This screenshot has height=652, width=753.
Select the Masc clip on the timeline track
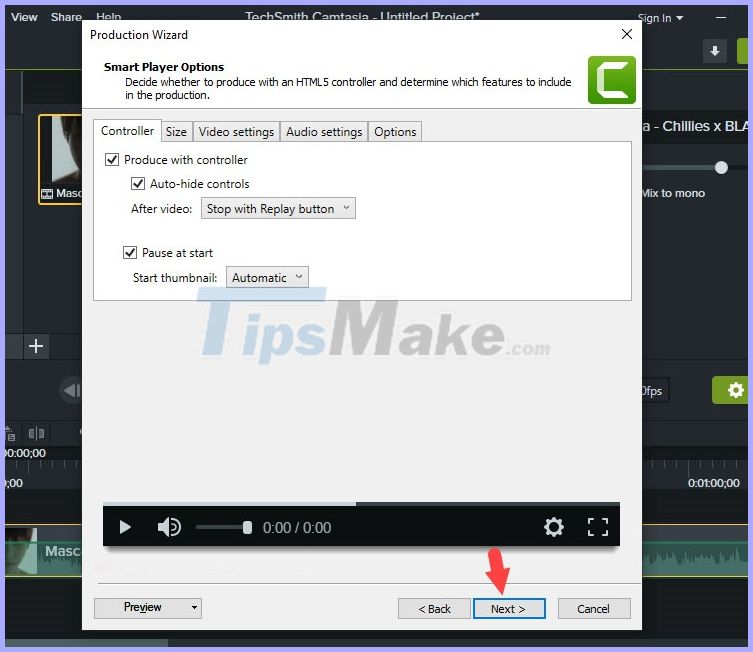click(43, 551)
